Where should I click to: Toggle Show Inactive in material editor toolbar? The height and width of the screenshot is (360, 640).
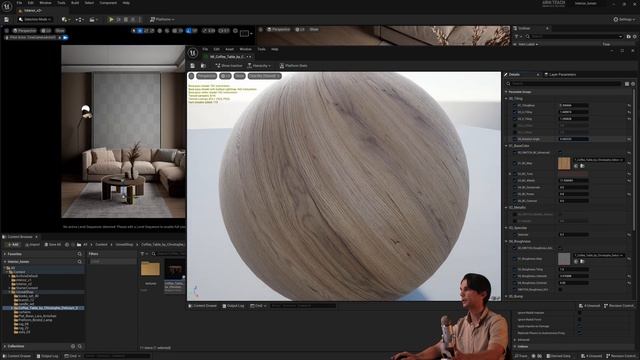[229, 65]
